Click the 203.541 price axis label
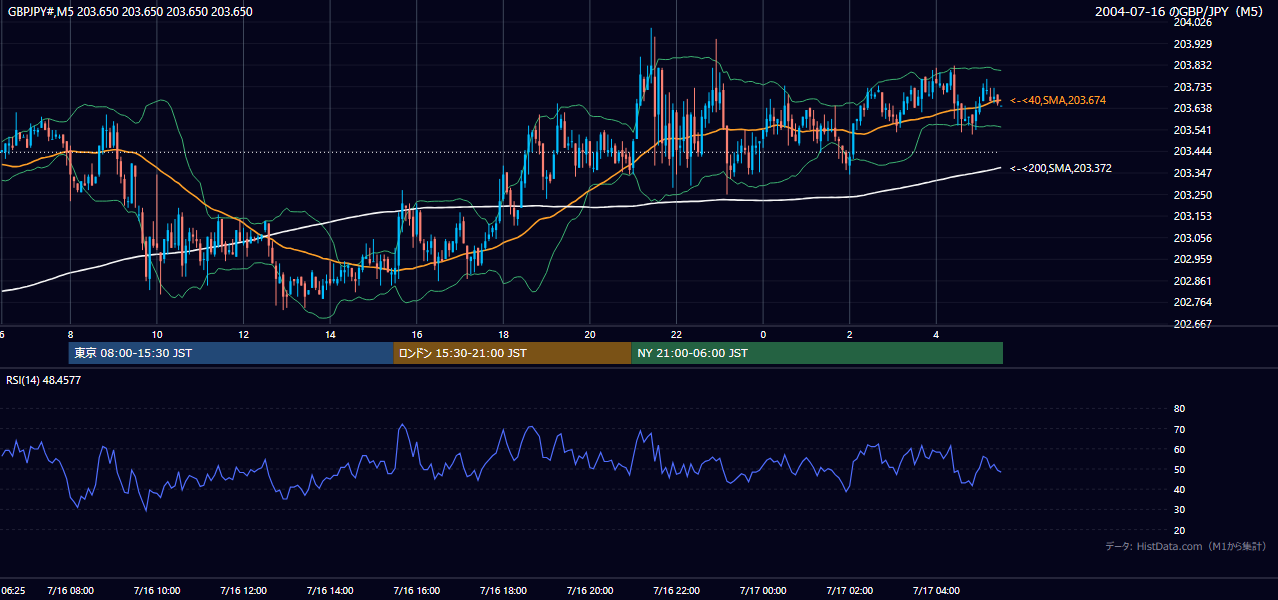 pyautogui.click(x=1192, y=130)
